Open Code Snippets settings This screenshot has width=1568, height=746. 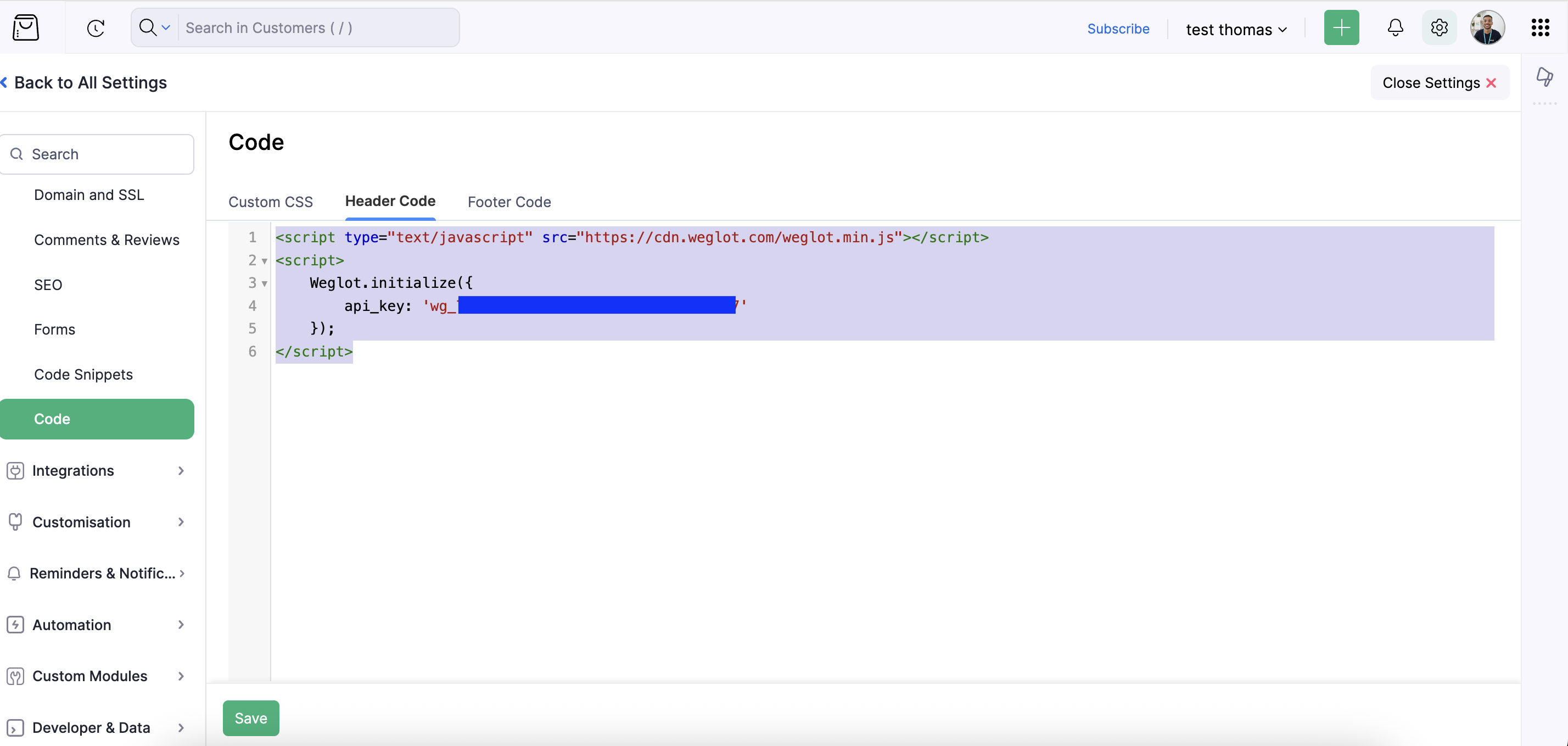83,375
